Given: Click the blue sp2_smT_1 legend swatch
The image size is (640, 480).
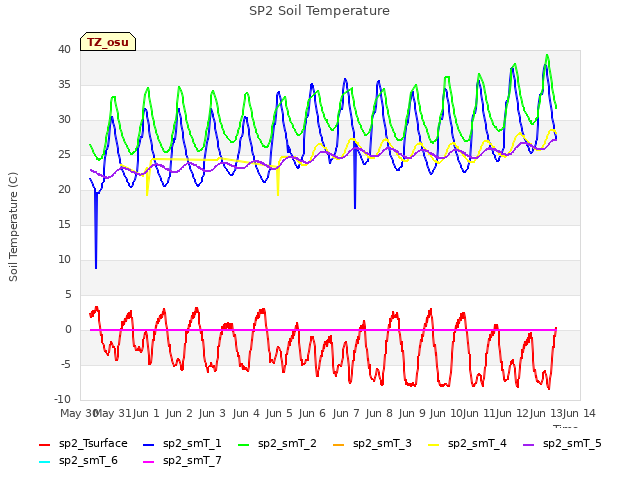Looking at the screenshot, I should [149, 445].
